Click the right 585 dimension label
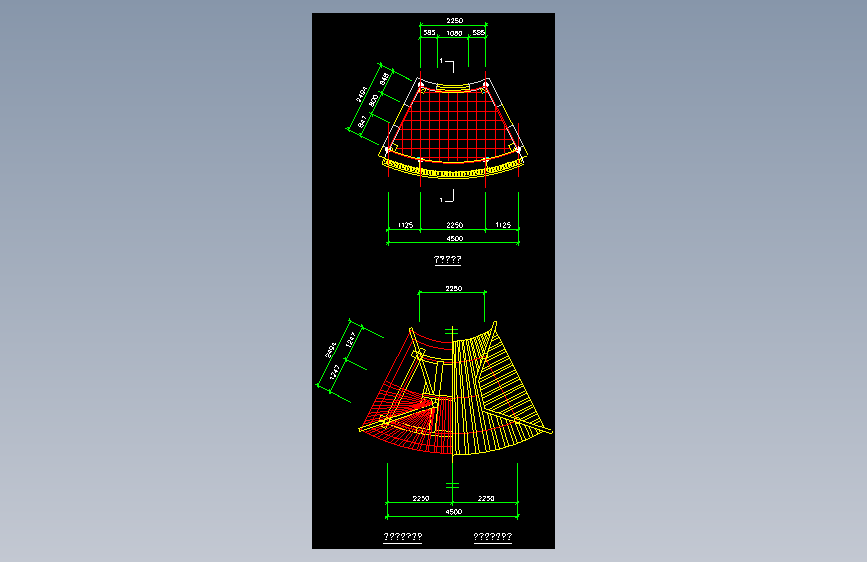Screen dimensions: 867x562 (x=478, y=33)
